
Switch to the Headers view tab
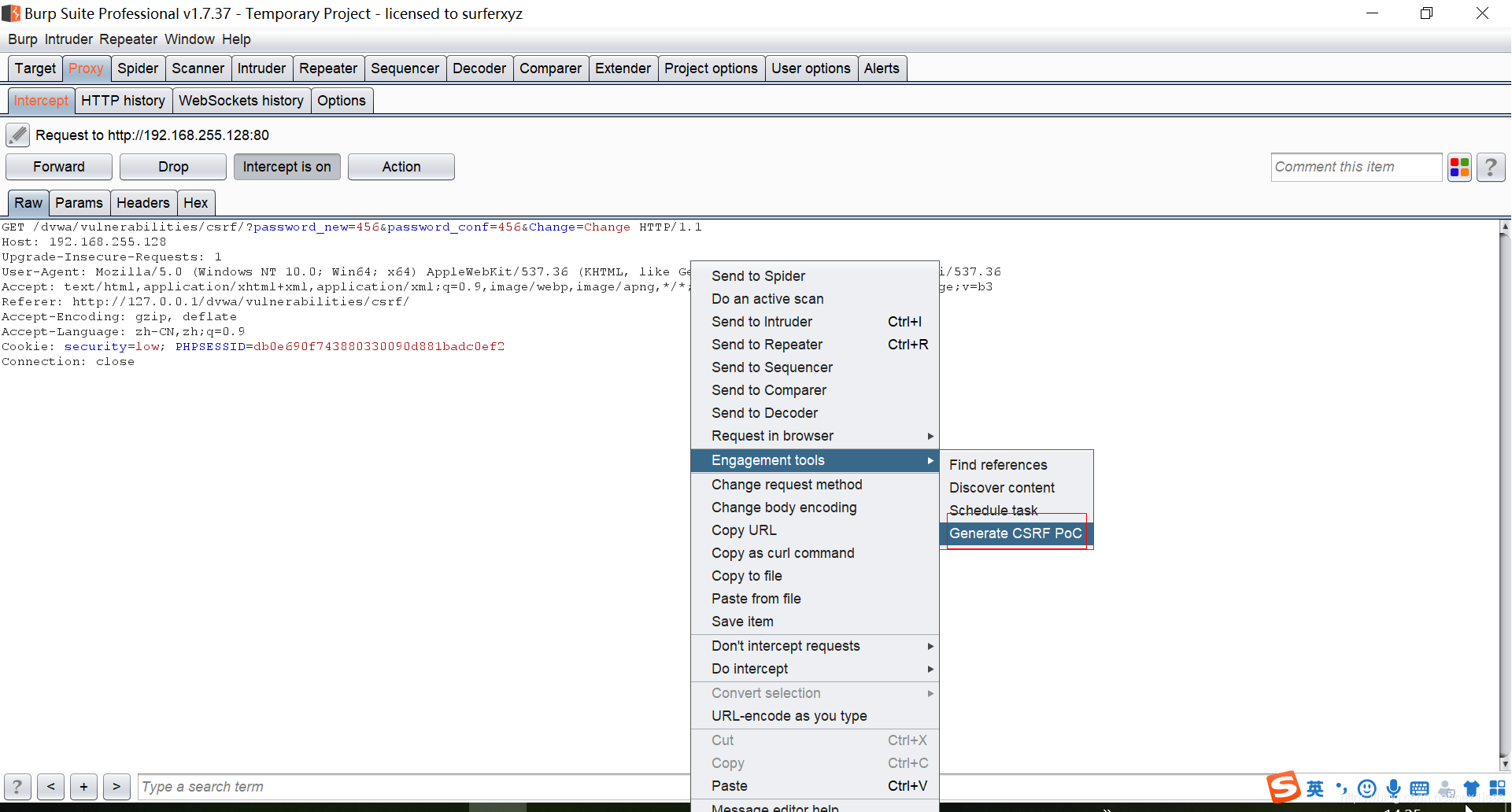pyautogui.click(x=143, y=203)
